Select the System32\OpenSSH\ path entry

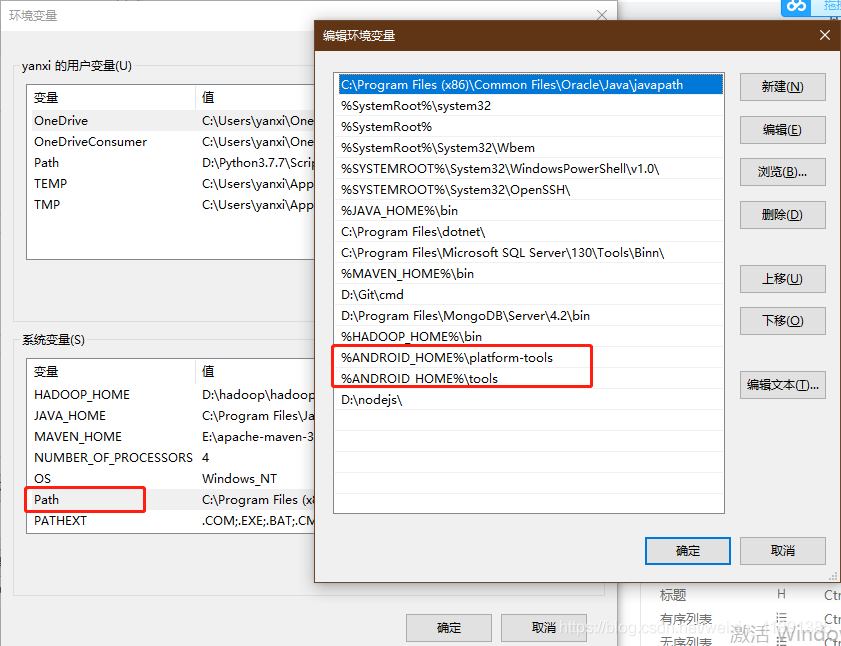tap(529, 189)
